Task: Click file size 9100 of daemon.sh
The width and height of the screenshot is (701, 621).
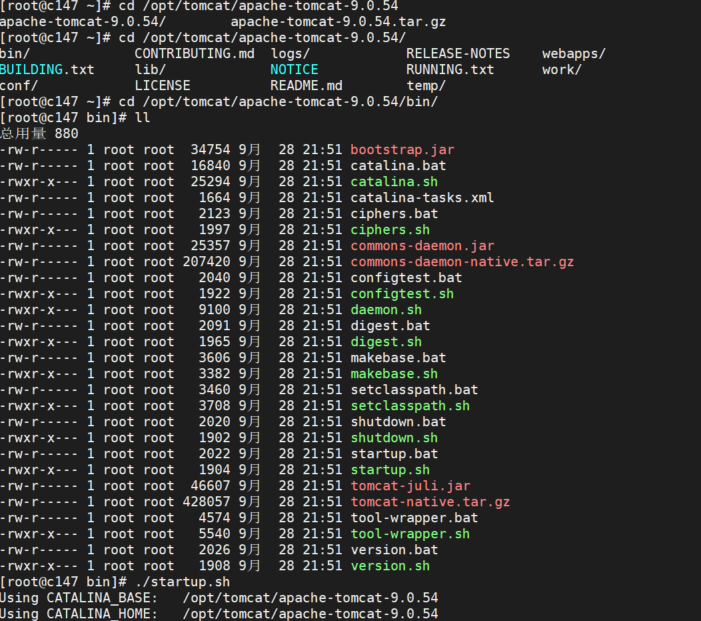Action: (215, 310)
